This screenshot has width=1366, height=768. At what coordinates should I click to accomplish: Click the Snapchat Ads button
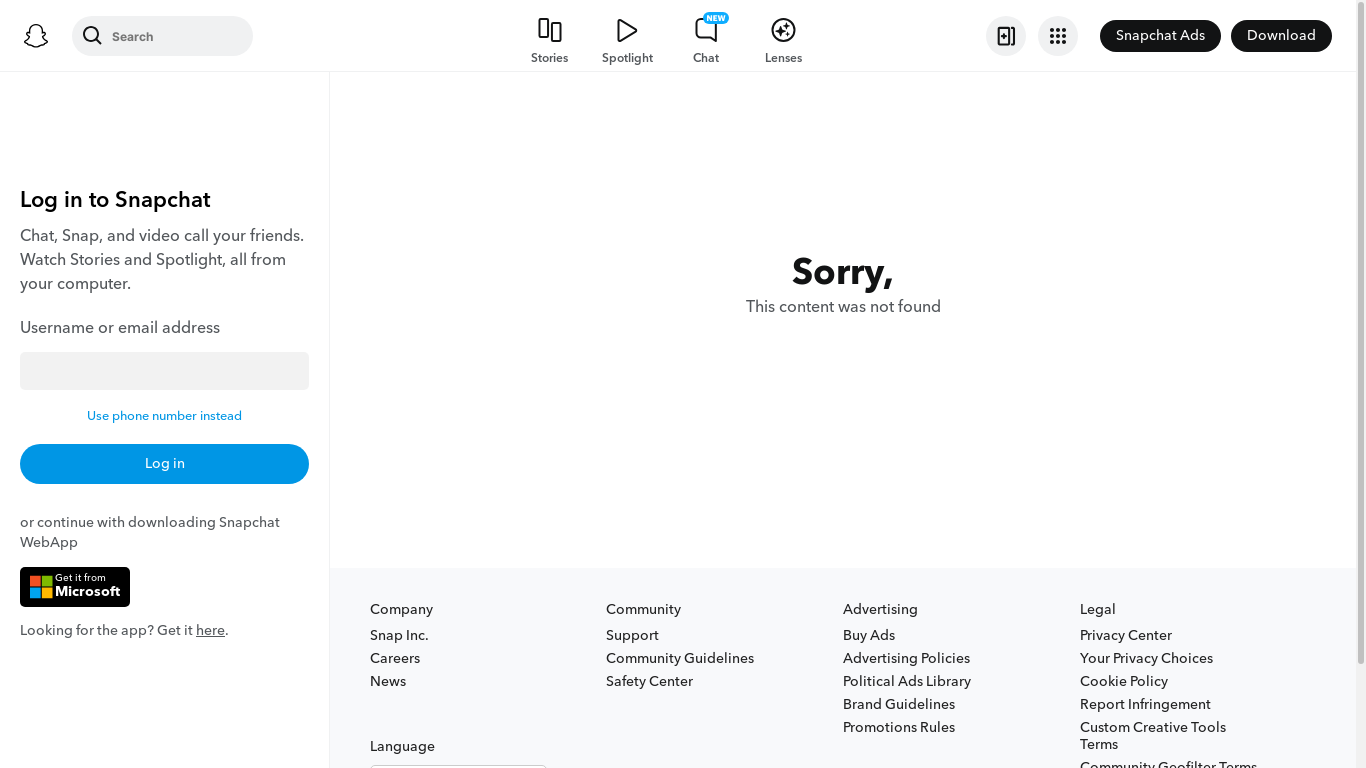tap(1160, 36)
